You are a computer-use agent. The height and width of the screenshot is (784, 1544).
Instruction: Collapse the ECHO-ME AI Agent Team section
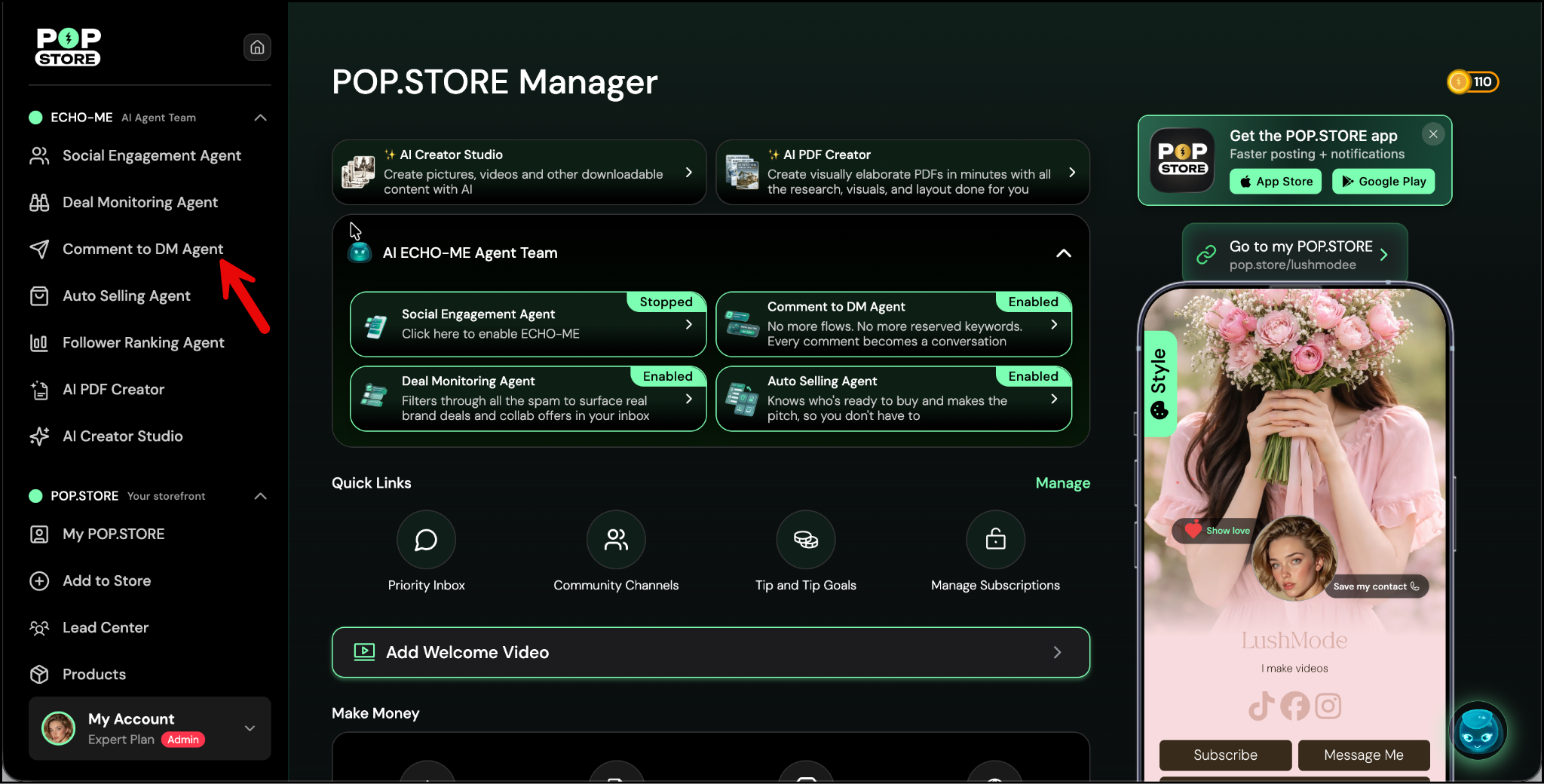click(x=261, y=118)
